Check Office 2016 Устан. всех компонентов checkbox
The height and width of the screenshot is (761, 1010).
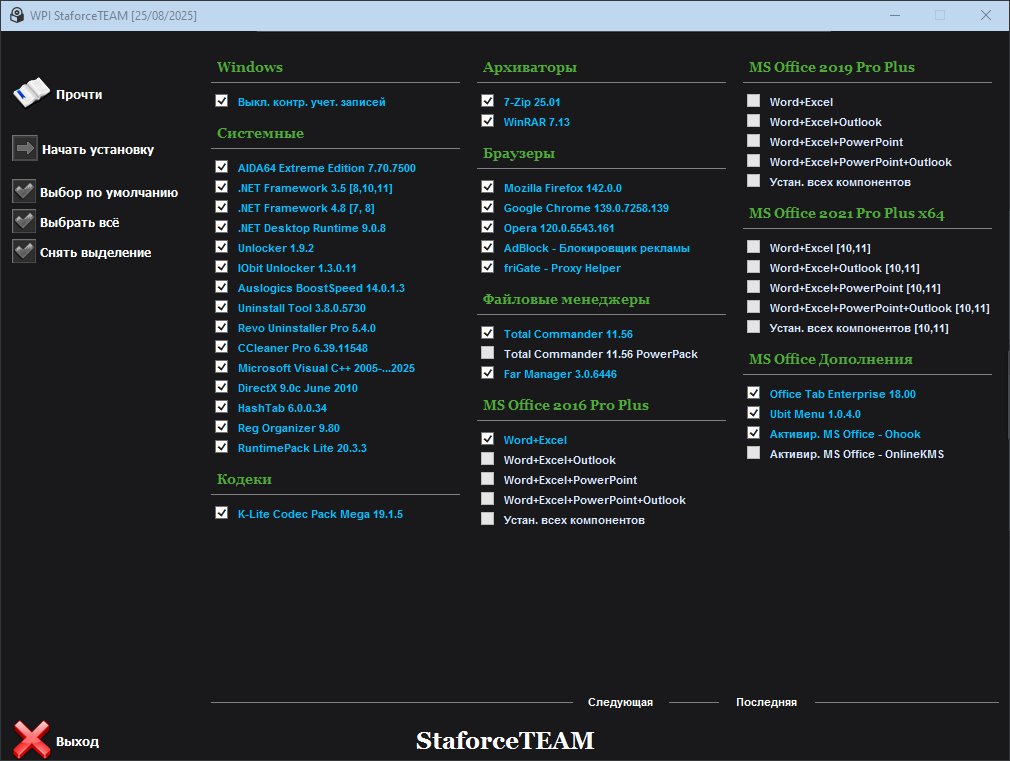[x=488, y=519]
